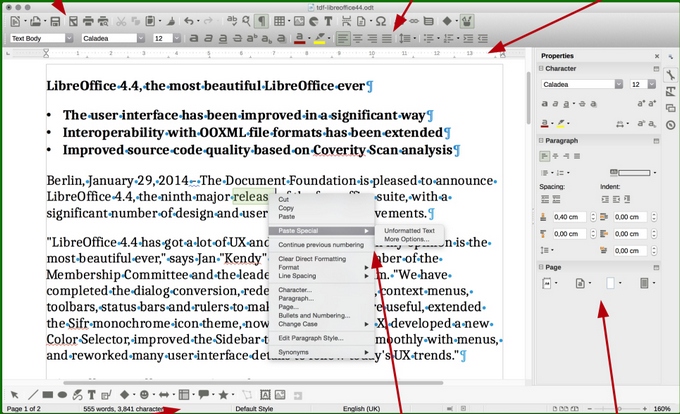This screenshot has width=680, height=414.
Task: Select the Line tool in drawing bar
Action: (x=33, y=395)
